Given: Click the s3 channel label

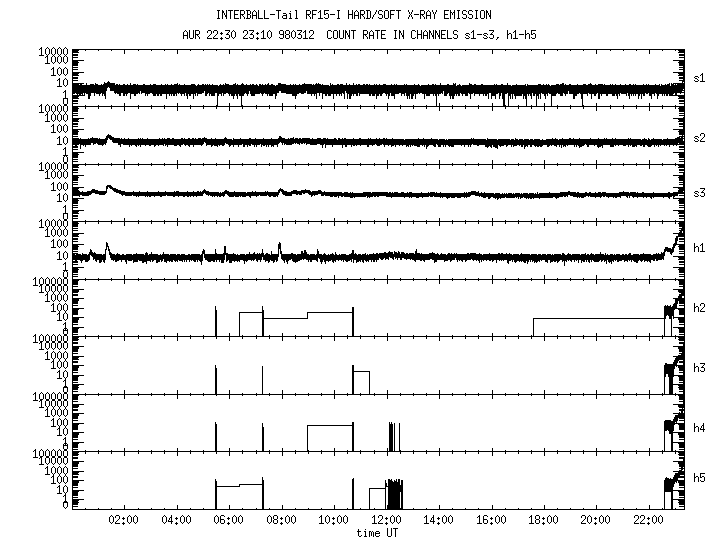Looking at the screenshot, I should (700, 192).
